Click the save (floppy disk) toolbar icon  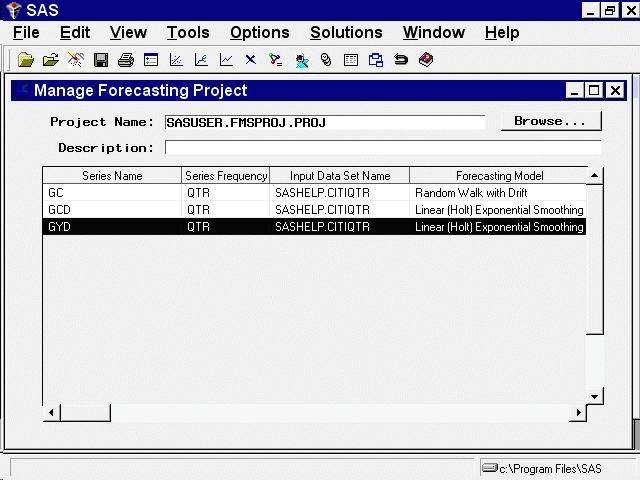(x=101, y=60)
